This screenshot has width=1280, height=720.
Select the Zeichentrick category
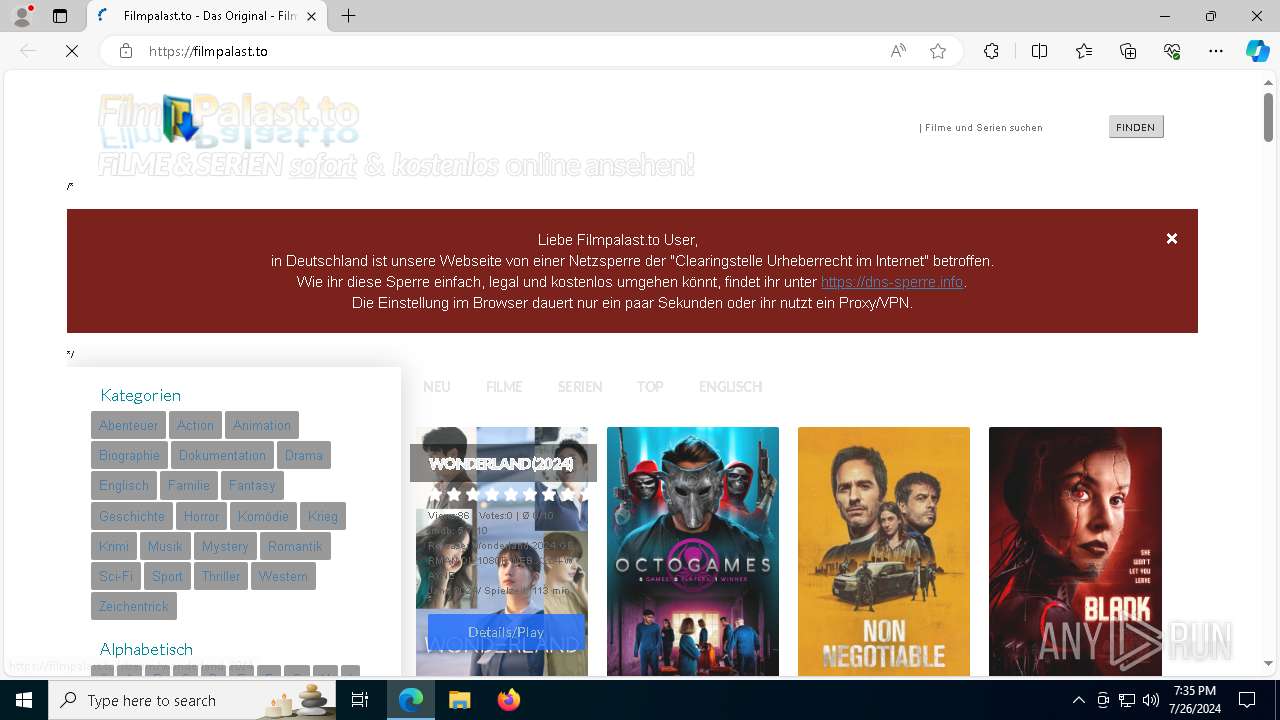(134, 606)
